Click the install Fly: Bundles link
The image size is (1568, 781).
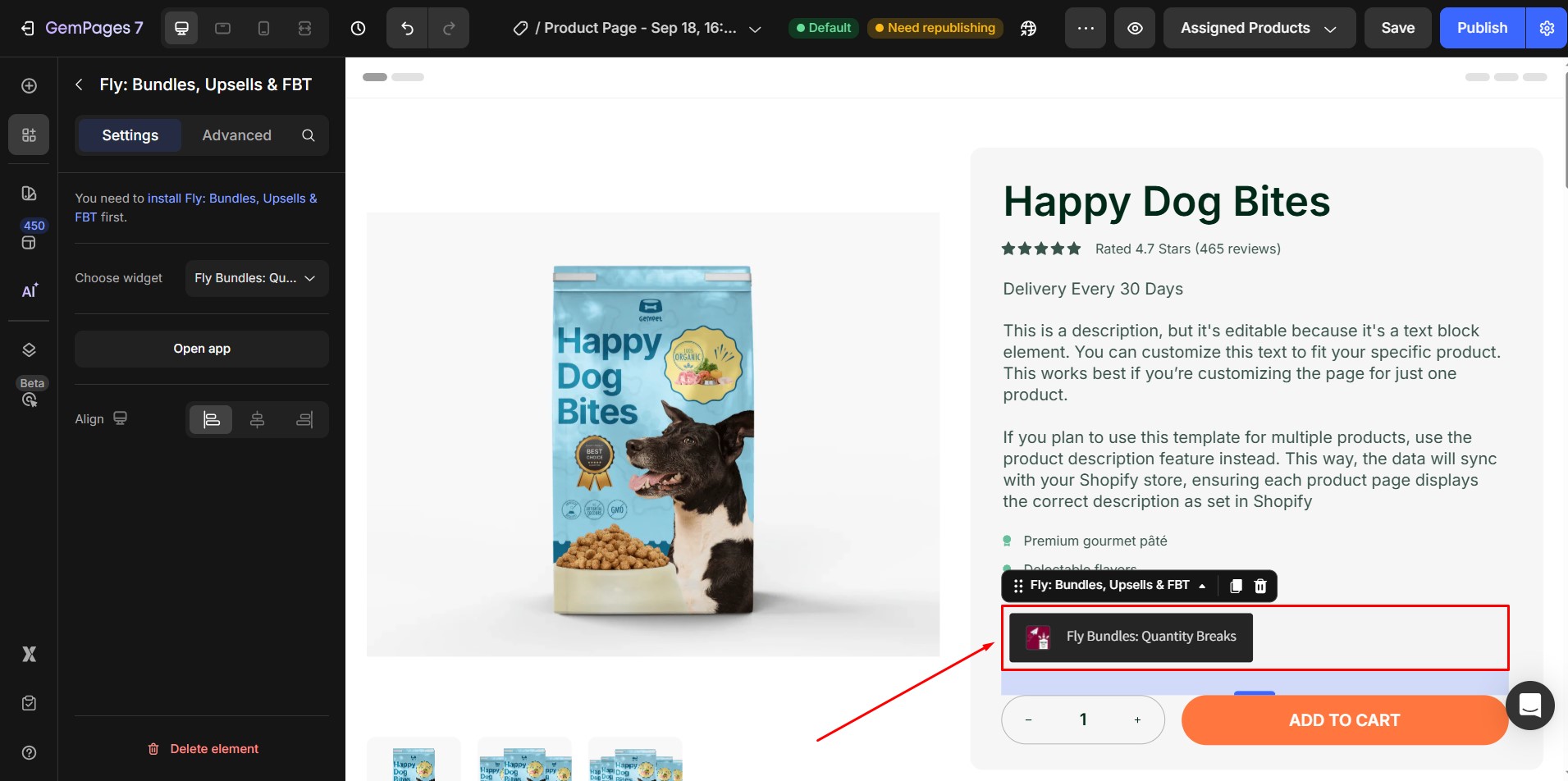pos(231,199)
